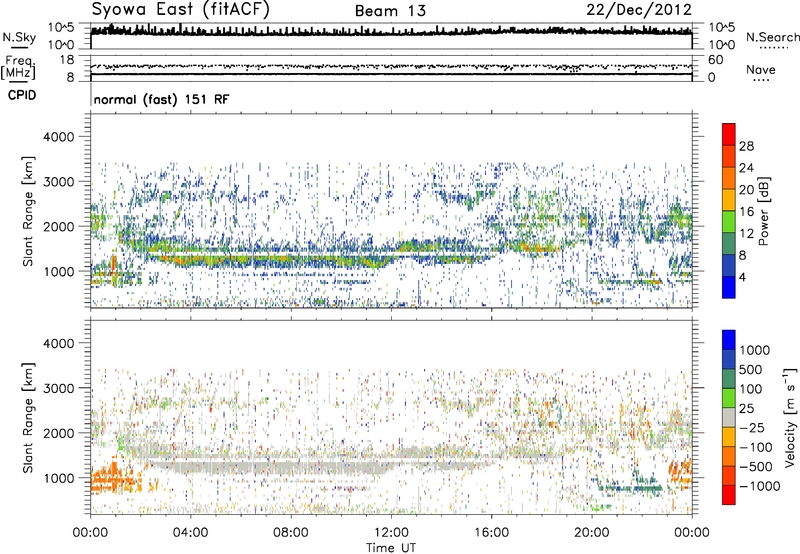
Task: Click the 'Power [dB]' color bar title
Action: pos(763,211)
